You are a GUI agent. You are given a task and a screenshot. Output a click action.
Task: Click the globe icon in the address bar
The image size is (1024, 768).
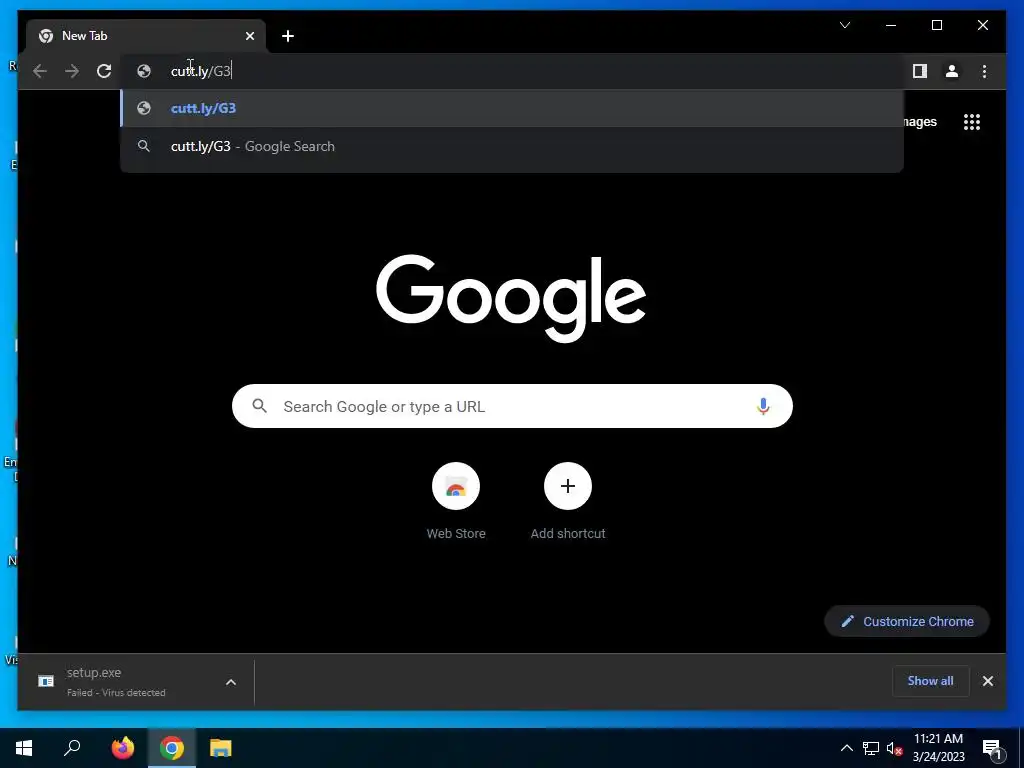(x=144, y=71)
